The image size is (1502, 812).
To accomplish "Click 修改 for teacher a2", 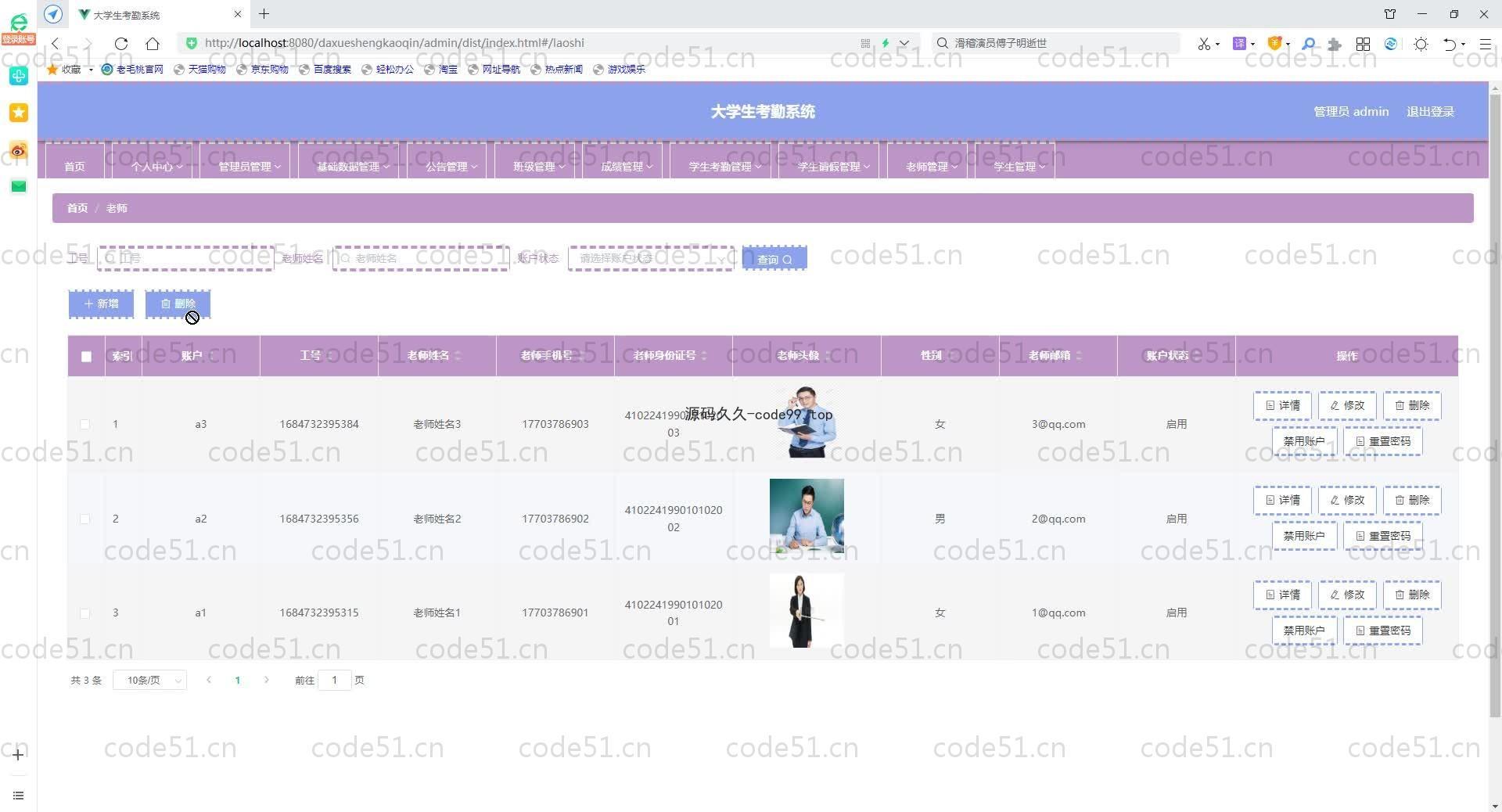I will point(1347,500).
